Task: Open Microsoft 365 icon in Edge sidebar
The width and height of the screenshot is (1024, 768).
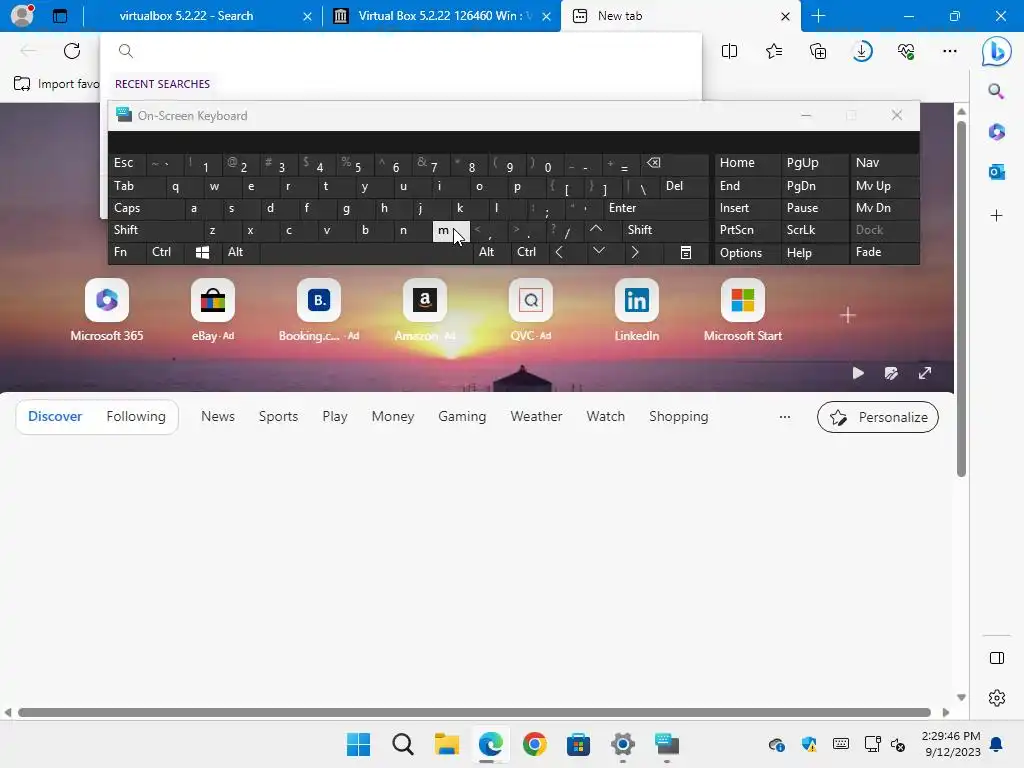Action: [997, 132]
